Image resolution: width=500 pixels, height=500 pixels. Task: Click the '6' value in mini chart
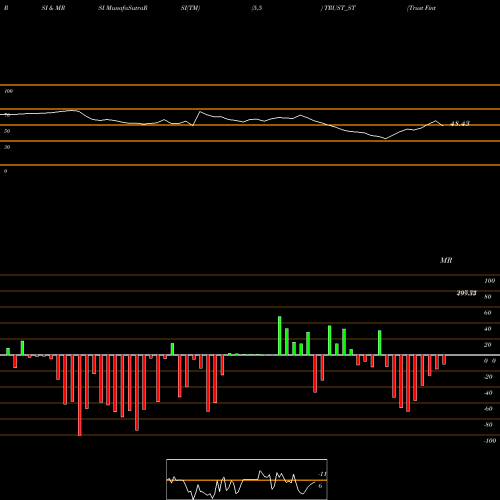pyautogui.click(x=320, y=486)
